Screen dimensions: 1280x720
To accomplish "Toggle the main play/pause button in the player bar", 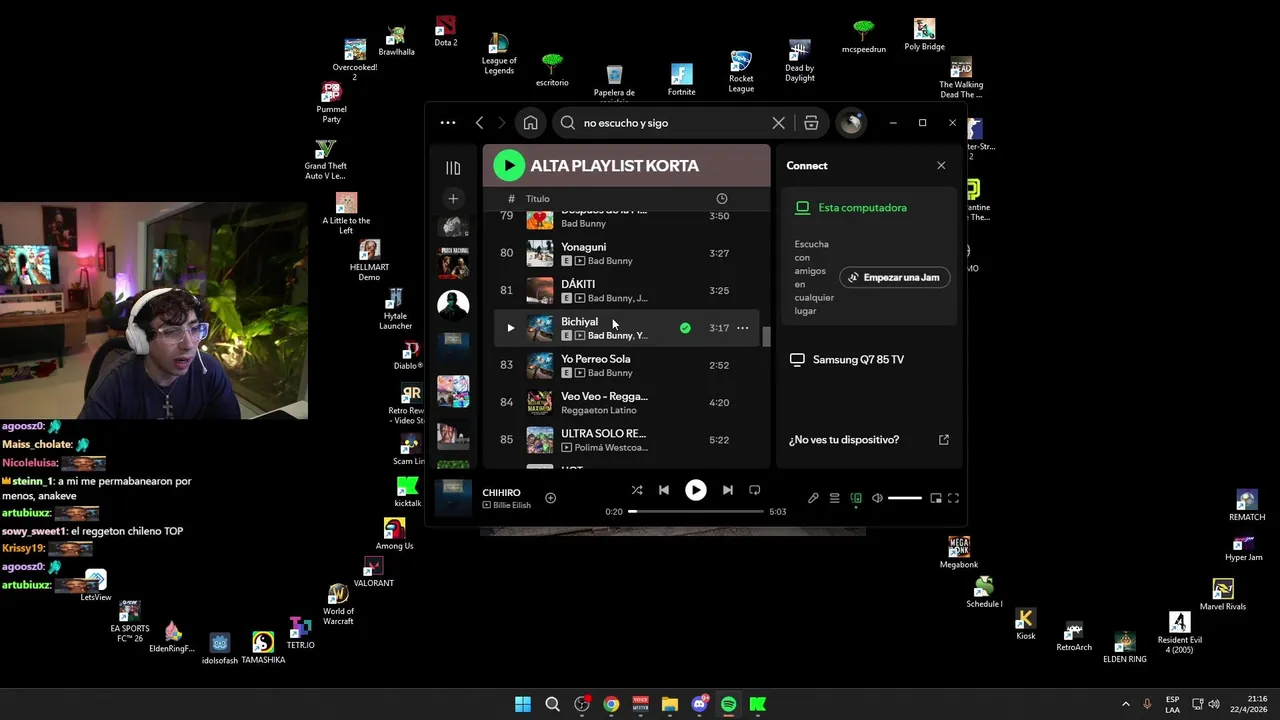I will pyautogui.click(x=696, y=490).
